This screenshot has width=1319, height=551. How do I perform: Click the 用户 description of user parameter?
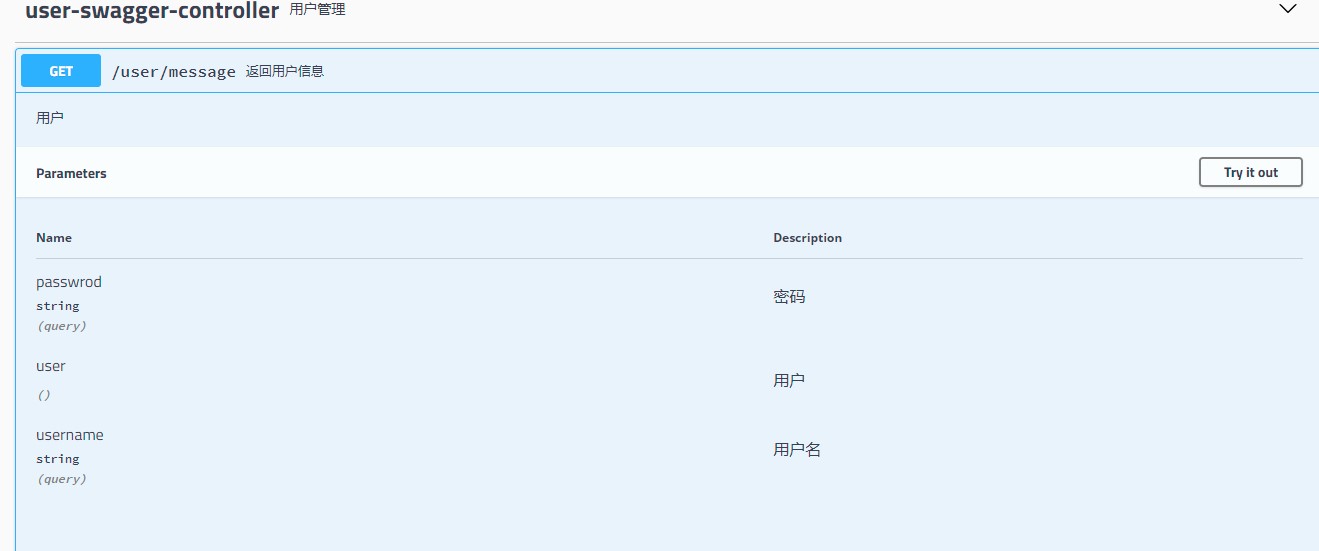pyautogui.click(x=789, y=380)
